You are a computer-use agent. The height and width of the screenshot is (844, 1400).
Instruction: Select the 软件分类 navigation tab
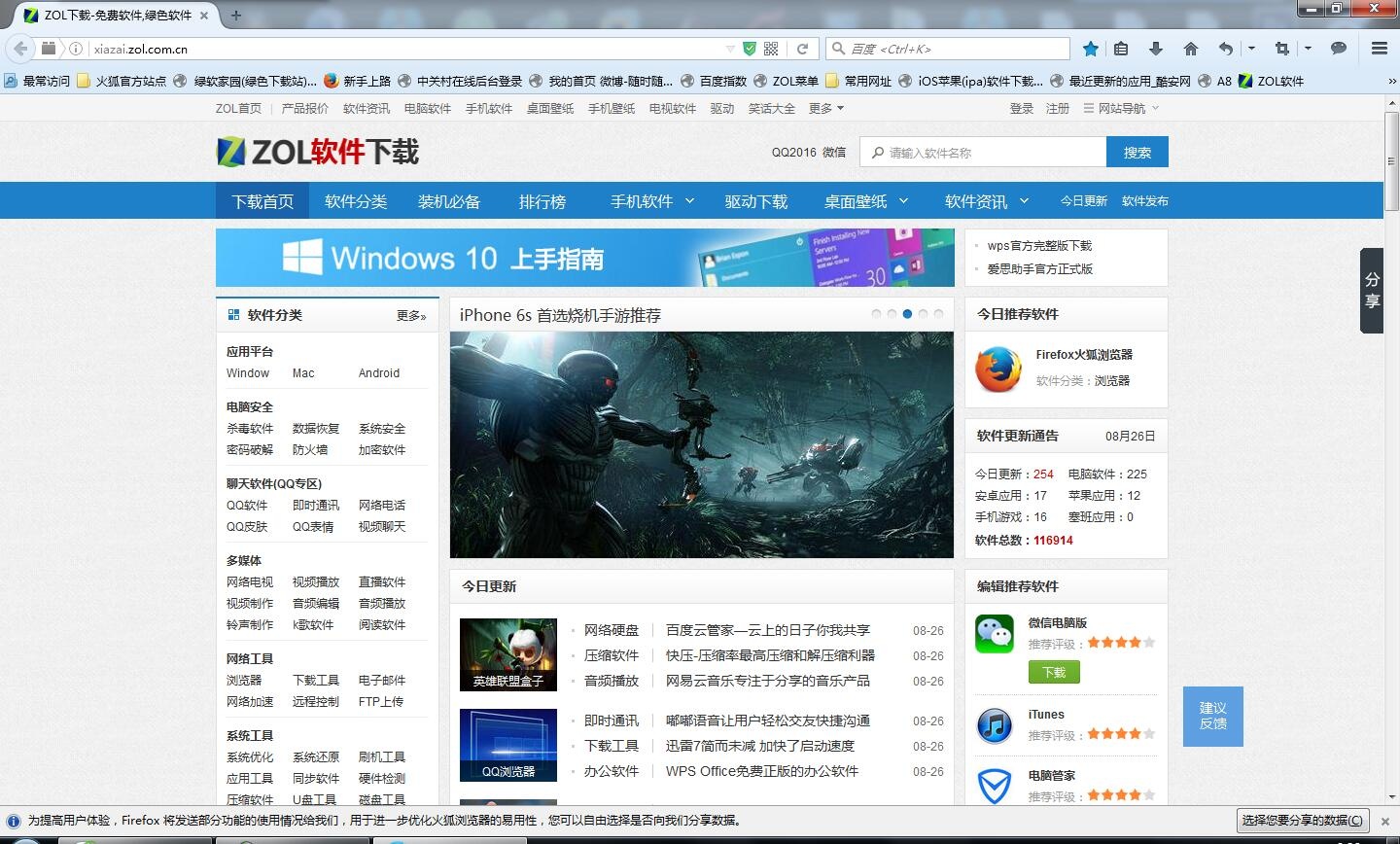pyautogui.click(x=356, y=201)
